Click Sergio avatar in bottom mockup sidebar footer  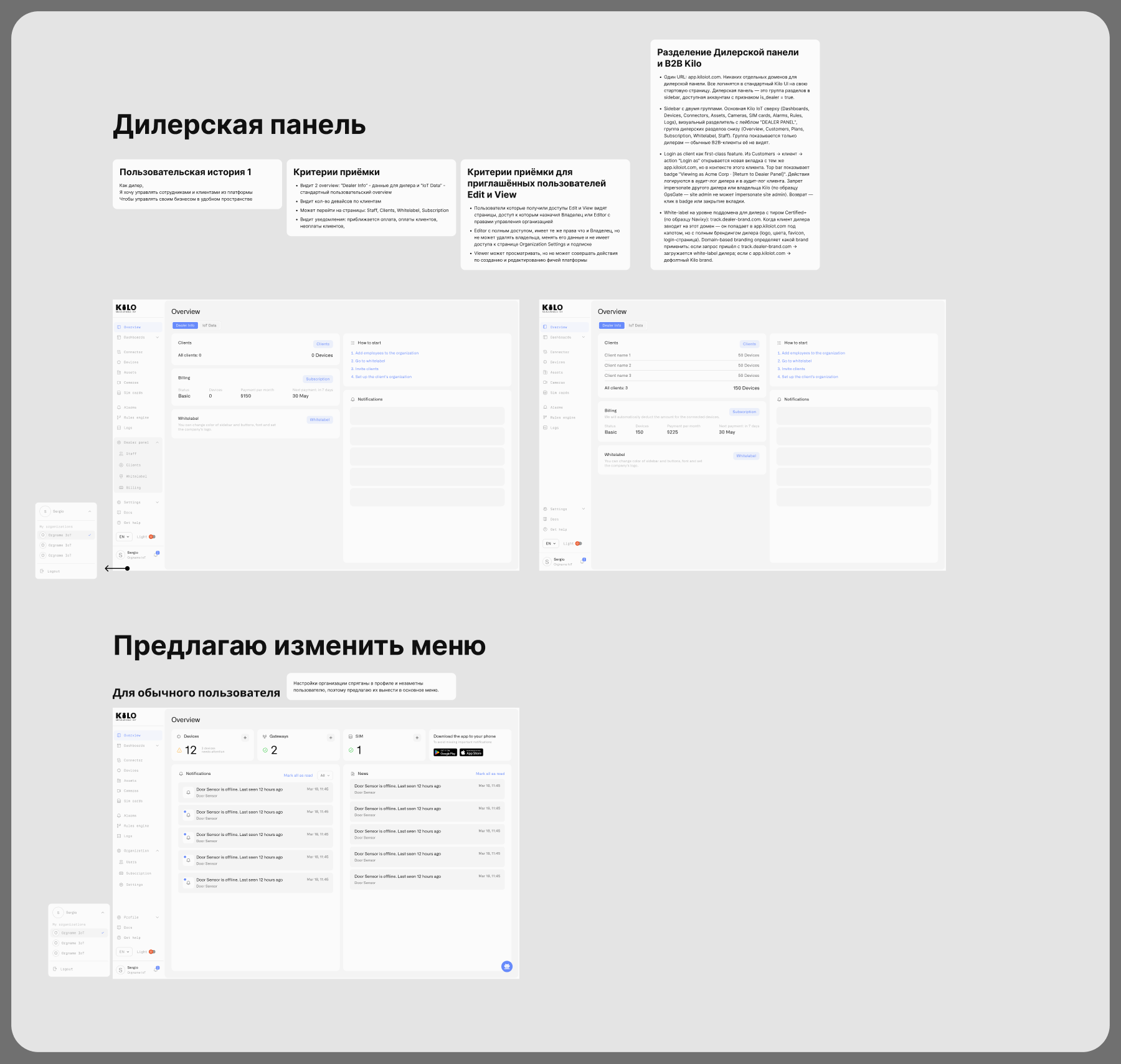coord(121,970)
